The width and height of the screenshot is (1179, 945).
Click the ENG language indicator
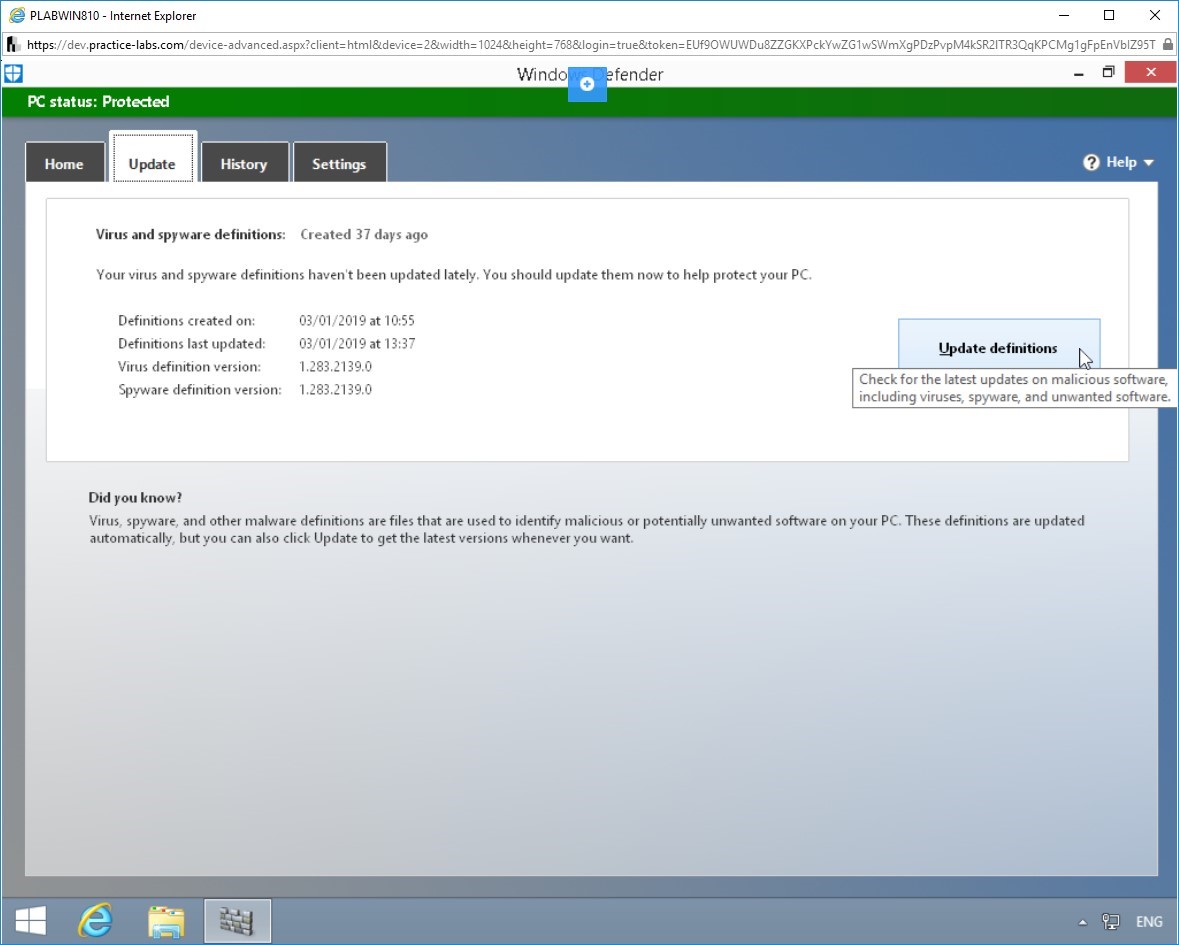point(1149,922)
